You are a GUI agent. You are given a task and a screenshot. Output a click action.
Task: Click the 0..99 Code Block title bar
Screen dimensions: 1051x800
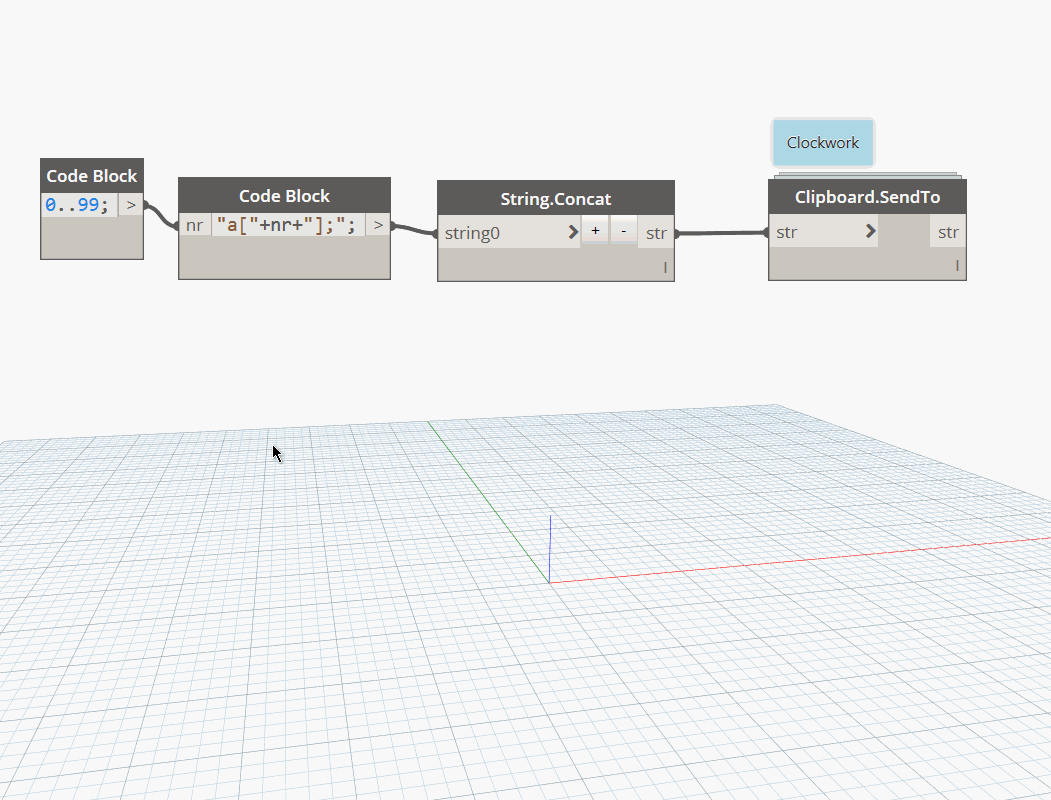[92, 176]
